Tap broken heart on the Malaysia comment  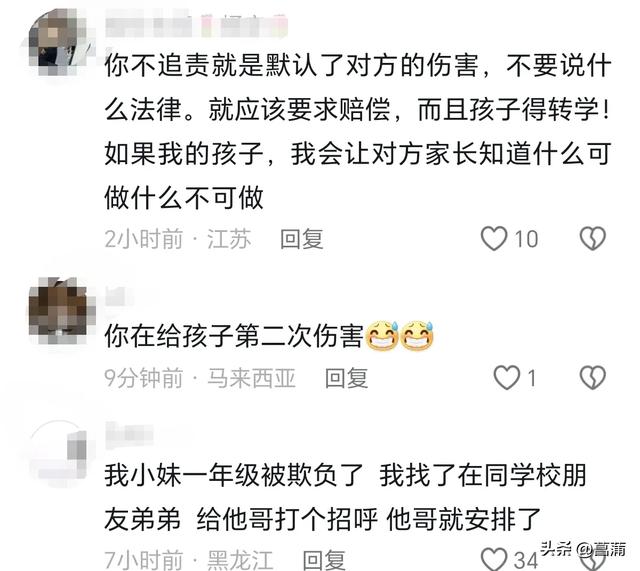593,378
